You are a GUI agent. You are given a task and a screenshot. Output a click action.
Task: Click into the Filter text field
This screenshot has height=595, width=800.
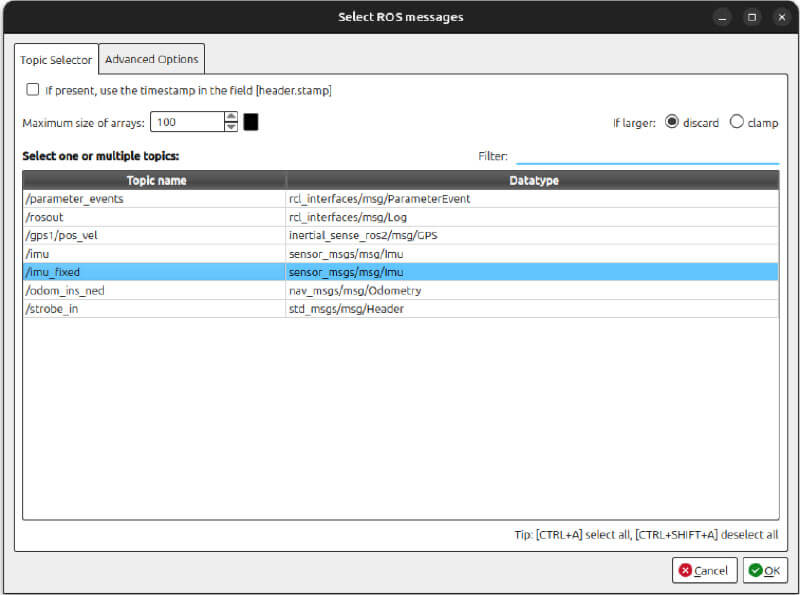point(646,156)
